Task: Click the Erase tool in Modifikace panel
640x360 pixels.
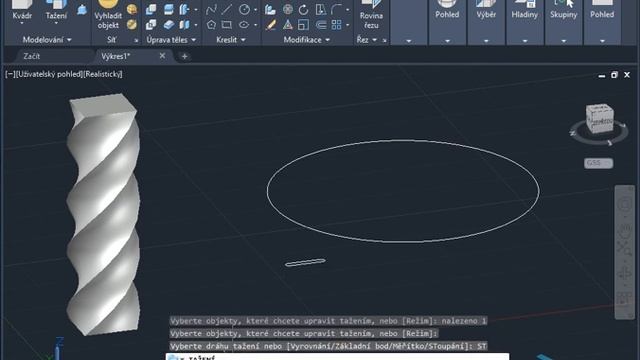Action: pyautogui.click(x=270, y=25)
